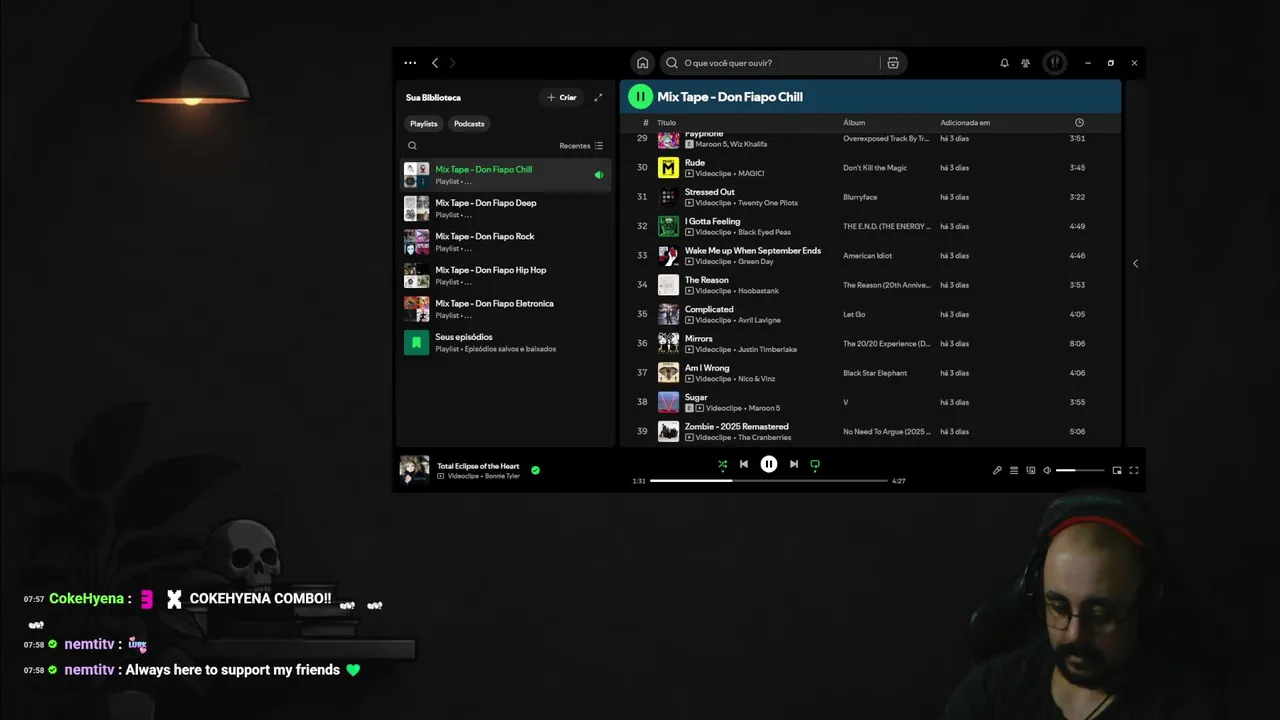Open the Browse icon in the search bar
This screenshot has height=720, width=1280.
[893, 63]
